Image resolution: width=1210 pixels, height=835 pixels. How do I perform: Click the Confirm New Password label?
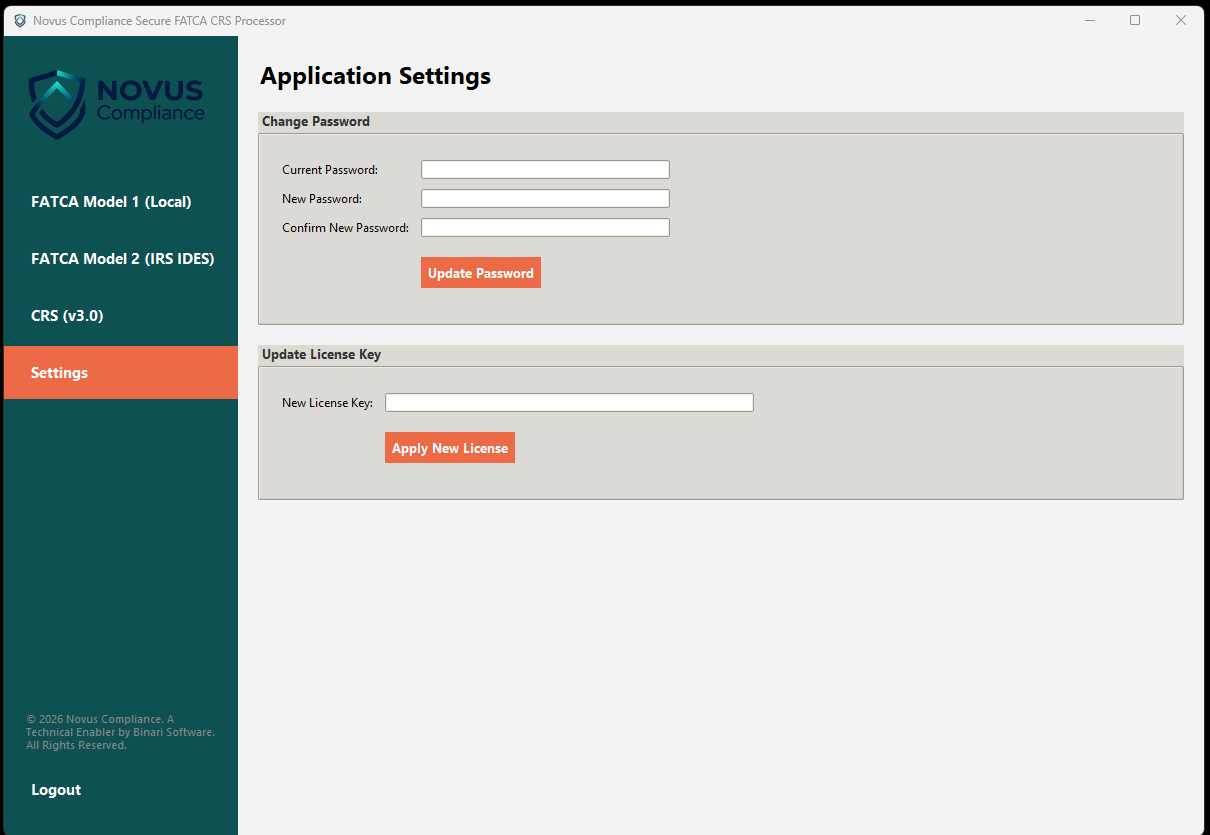[x=346, y=228]
